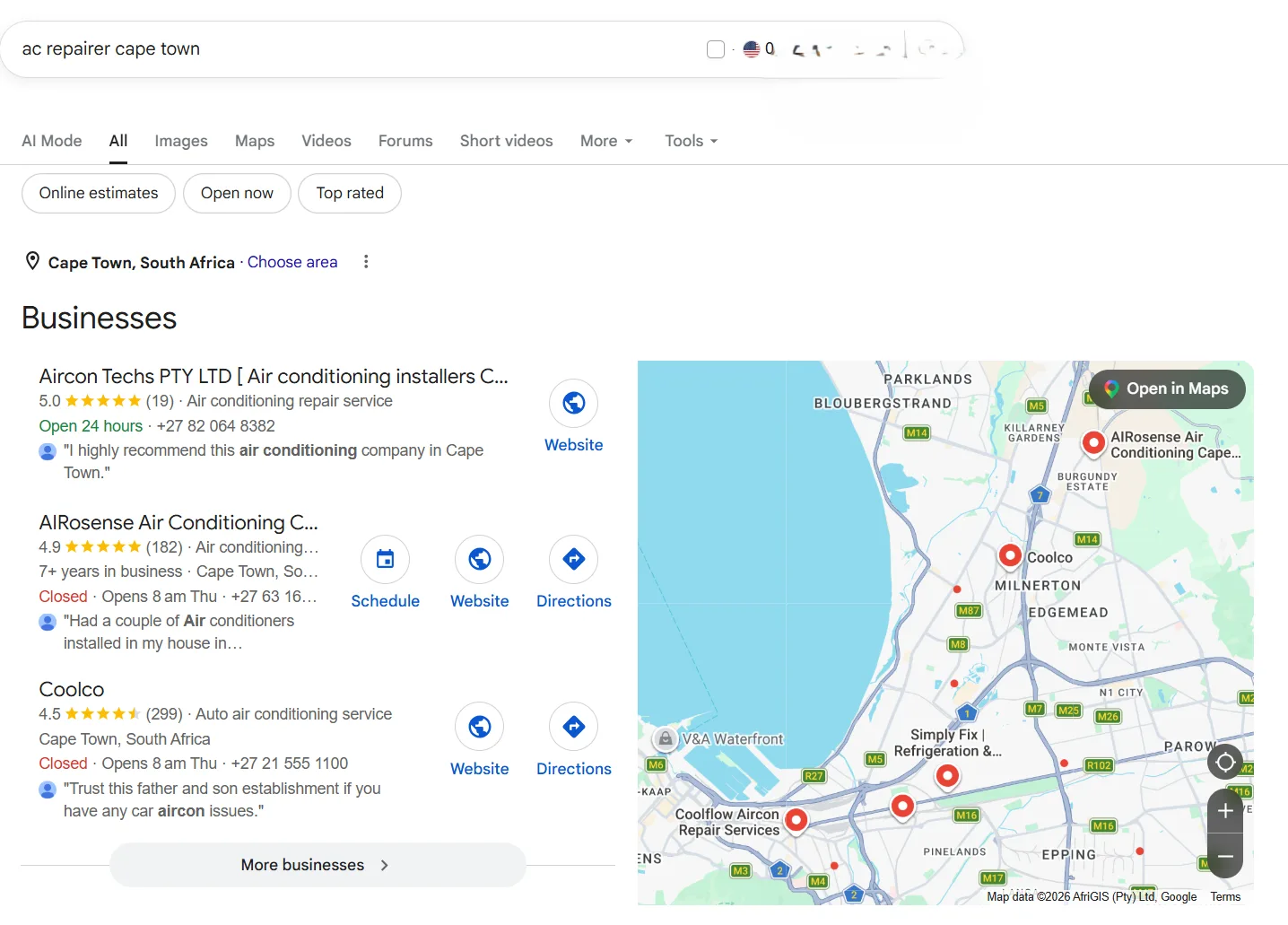Click the map's my-location target button
This screenshot has height=925, width=1288.
pos(1225,763)
